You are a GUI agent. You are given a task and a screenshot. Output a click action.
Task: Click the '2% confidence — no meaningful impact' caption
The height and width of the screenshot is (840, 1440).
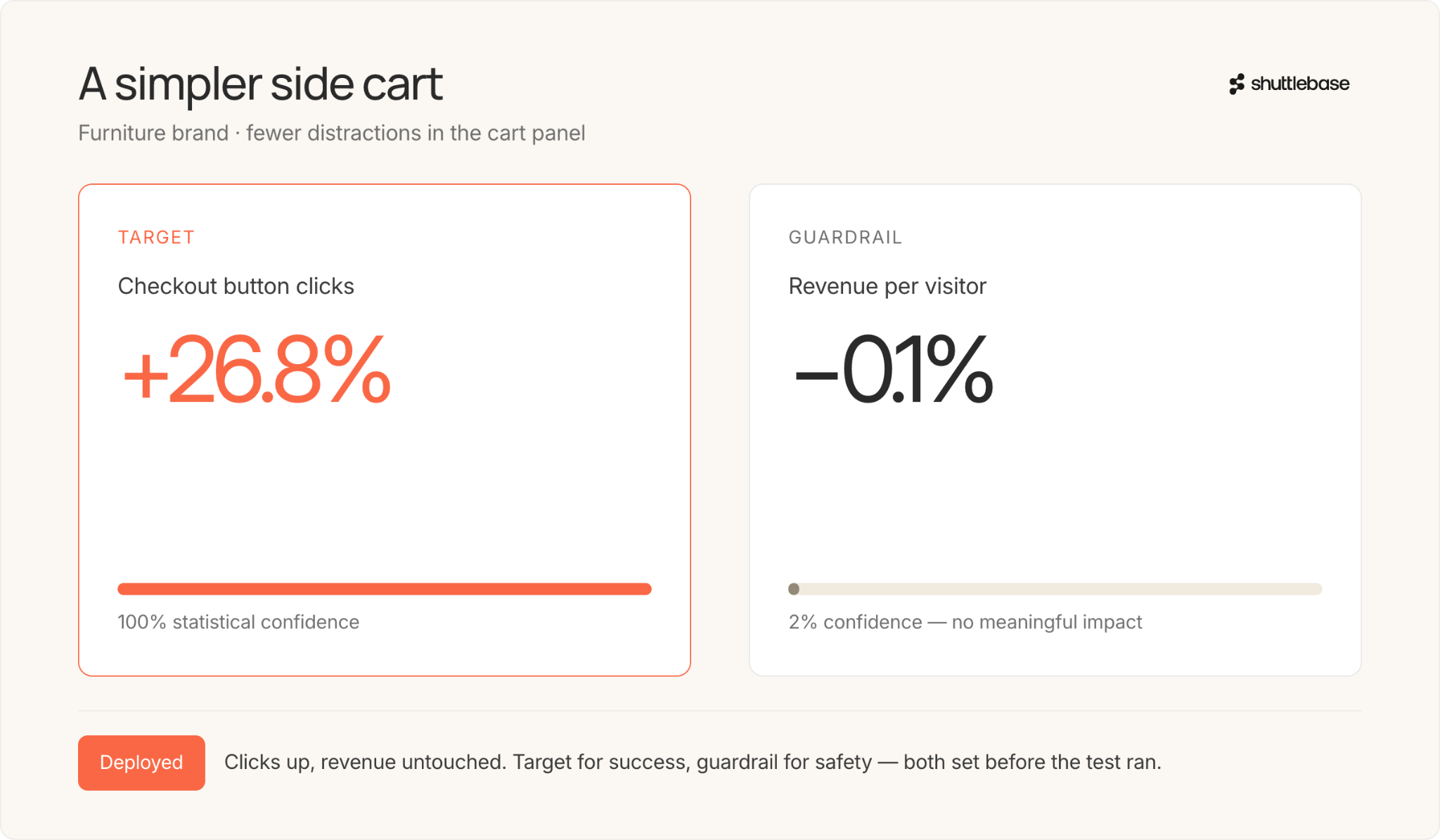[x=965, y=622]
